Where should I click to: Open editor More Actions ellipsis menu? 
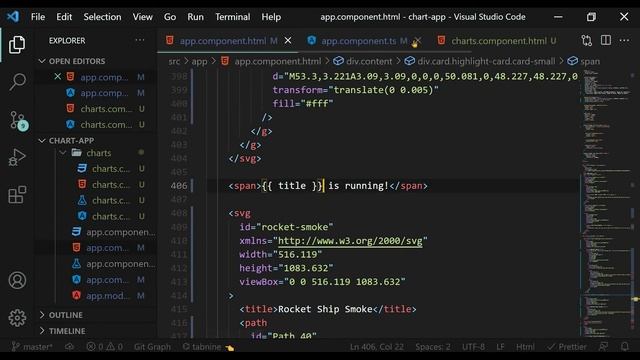624,40
